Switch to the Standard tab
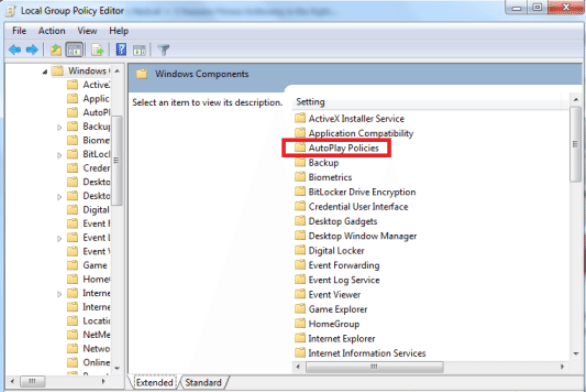 (203, 382)
